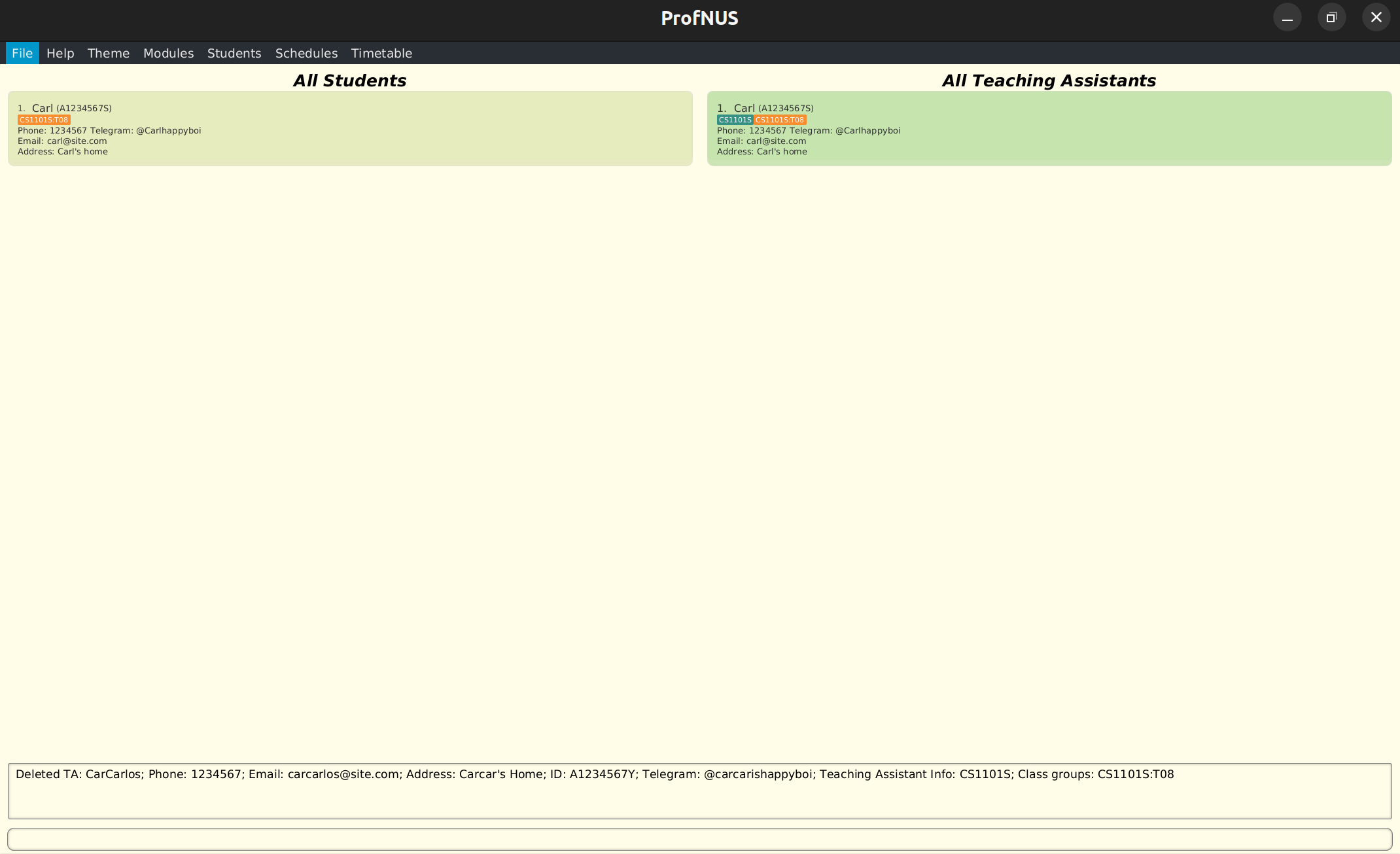The width and height of the screenshot is (1400, 854).
Task: Open the File menu
Action: coord(22,53)
